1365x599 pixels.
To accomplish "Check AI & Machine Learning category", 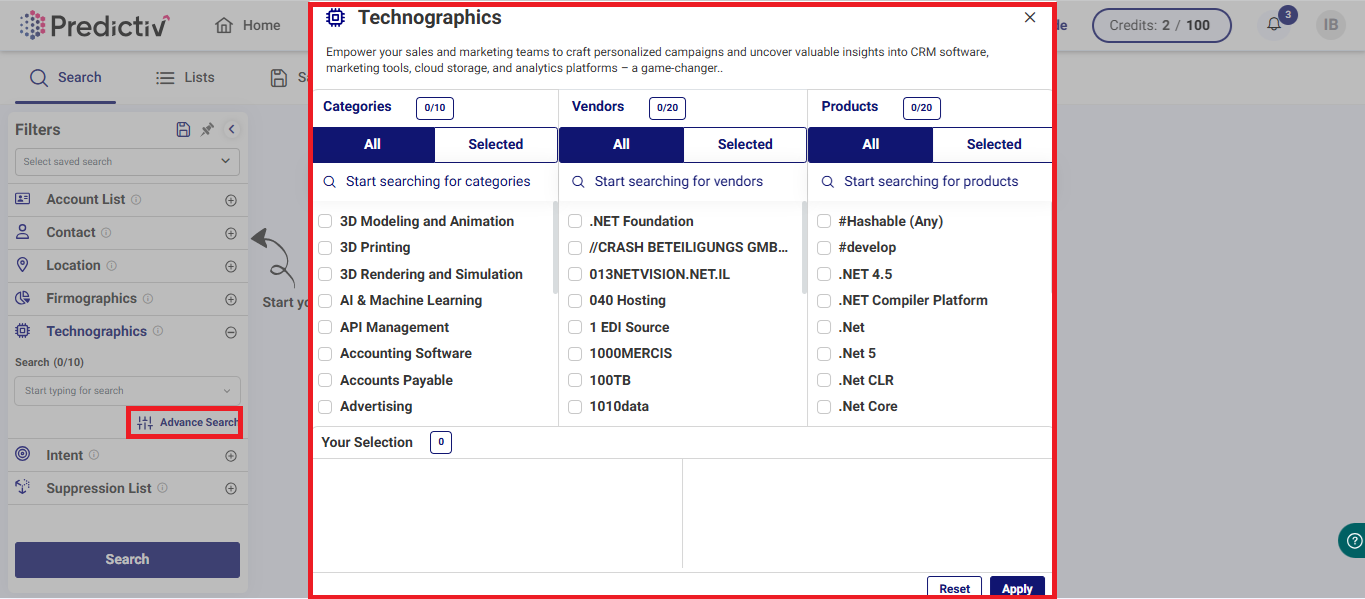I will coord(325,300).
